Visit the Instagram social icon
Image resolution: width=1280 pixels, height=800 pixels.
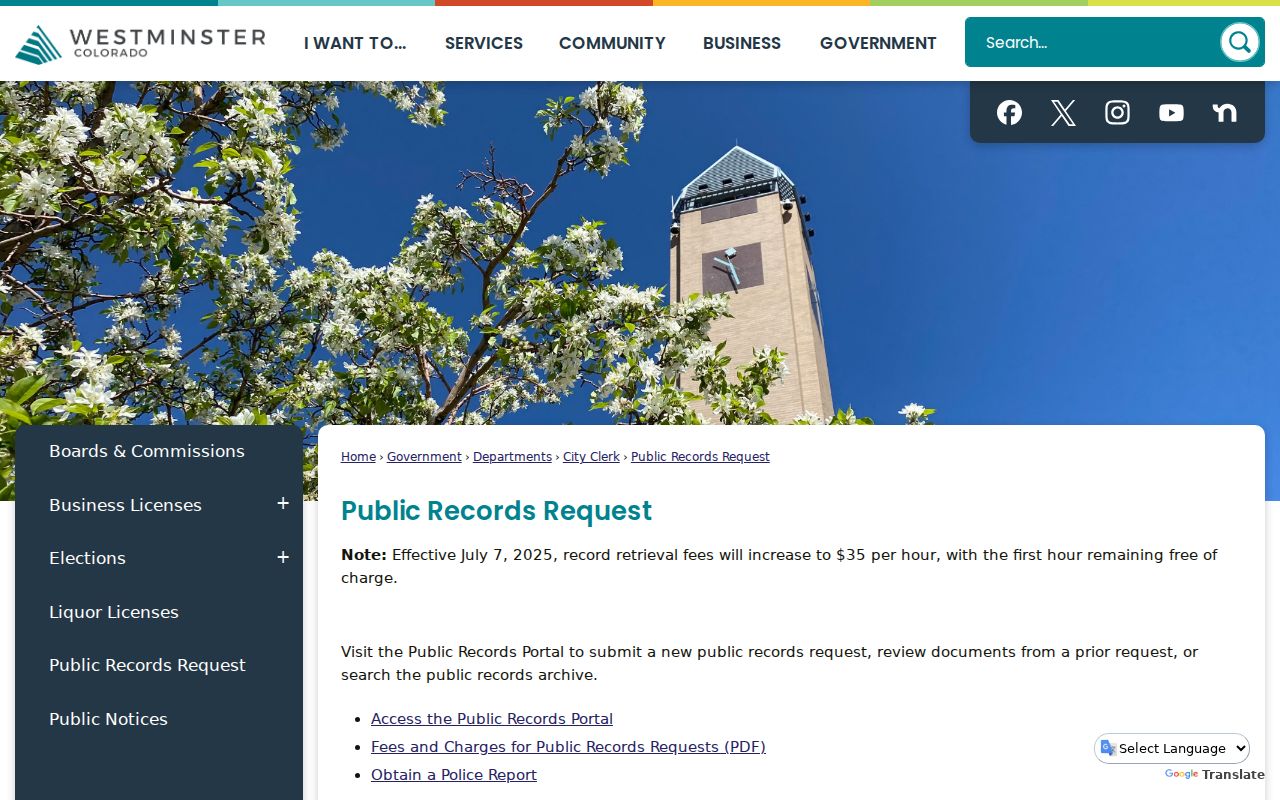[1117, 113]
